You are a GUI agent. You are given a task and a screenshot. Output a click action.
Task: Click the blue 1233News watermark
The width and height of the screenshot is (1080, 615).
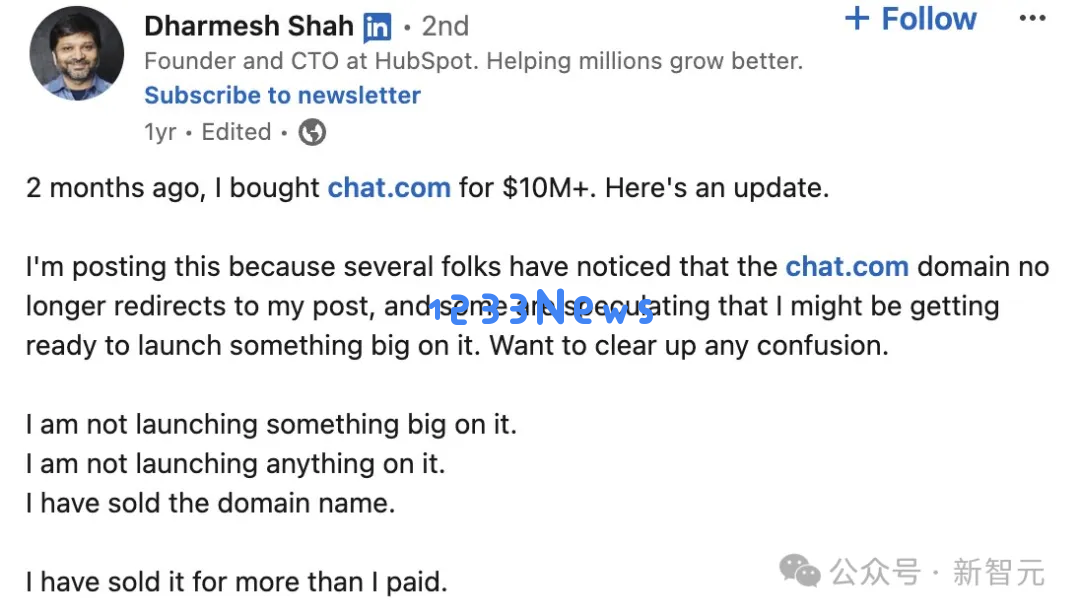coord(541,308)
